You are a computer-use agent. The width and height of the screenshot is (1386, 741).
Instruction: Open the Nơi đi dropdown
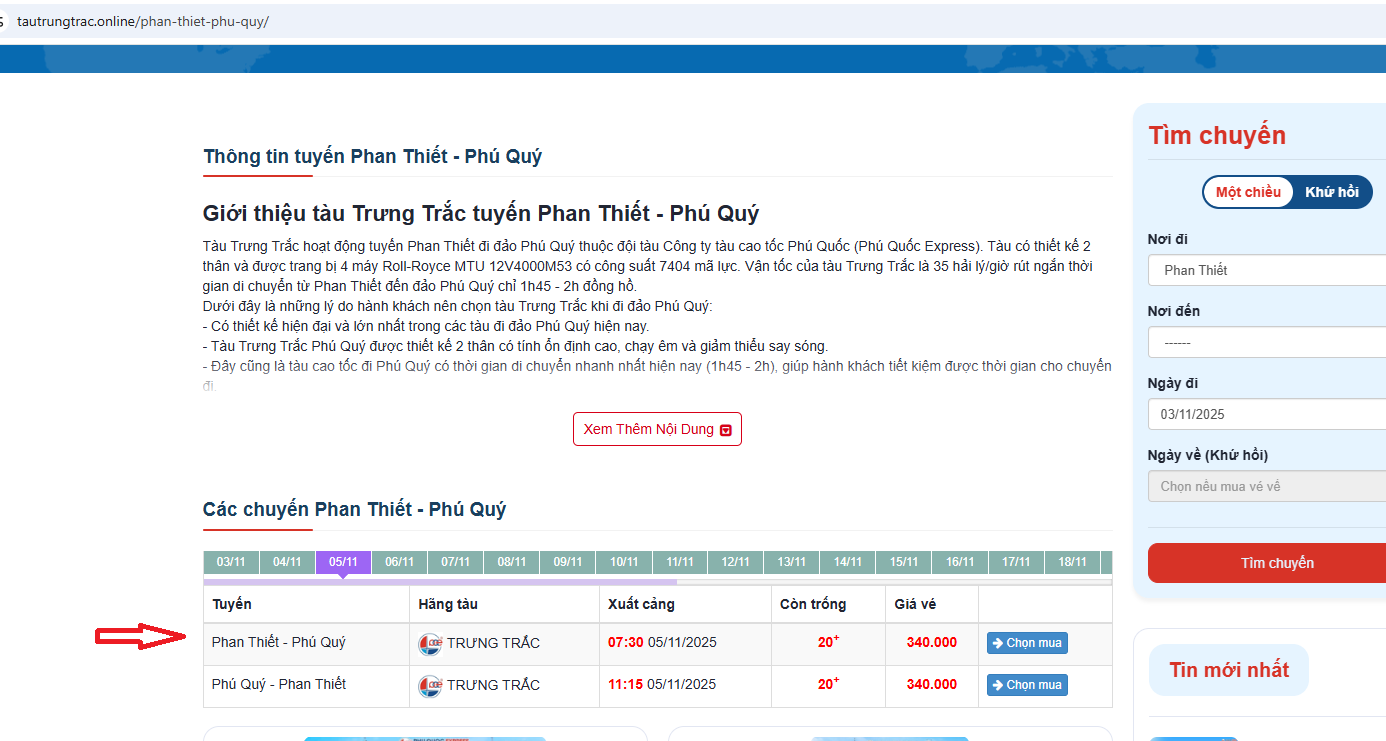1267,270
